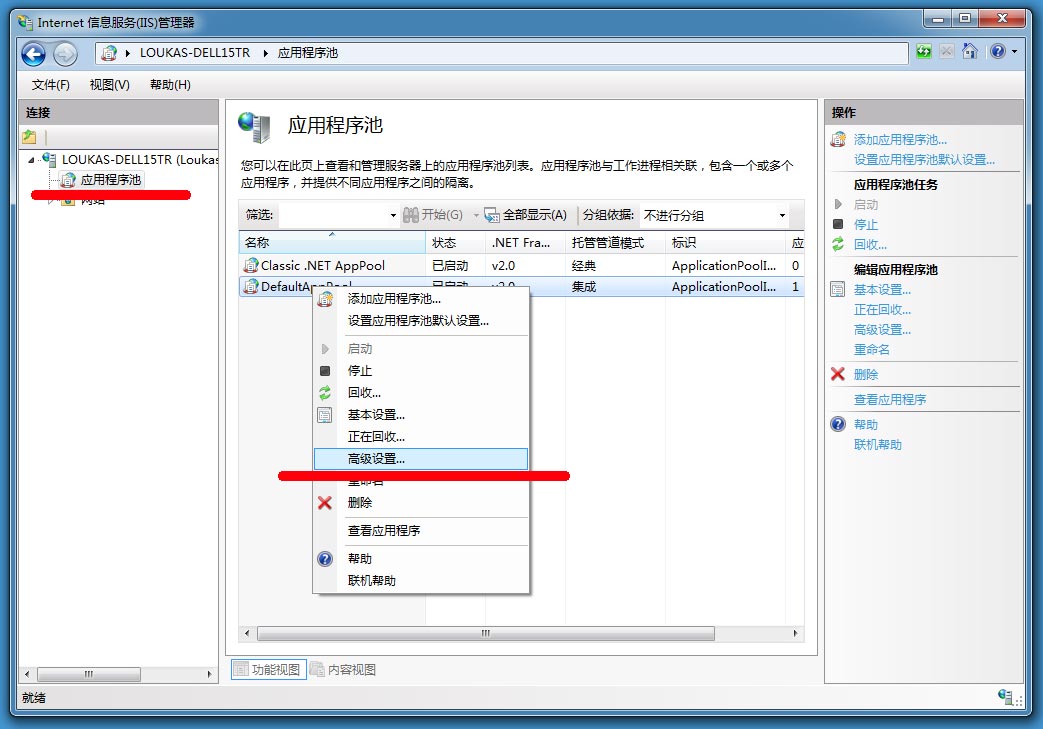Sort by the 托管管道模式 column header

(615, 243)
